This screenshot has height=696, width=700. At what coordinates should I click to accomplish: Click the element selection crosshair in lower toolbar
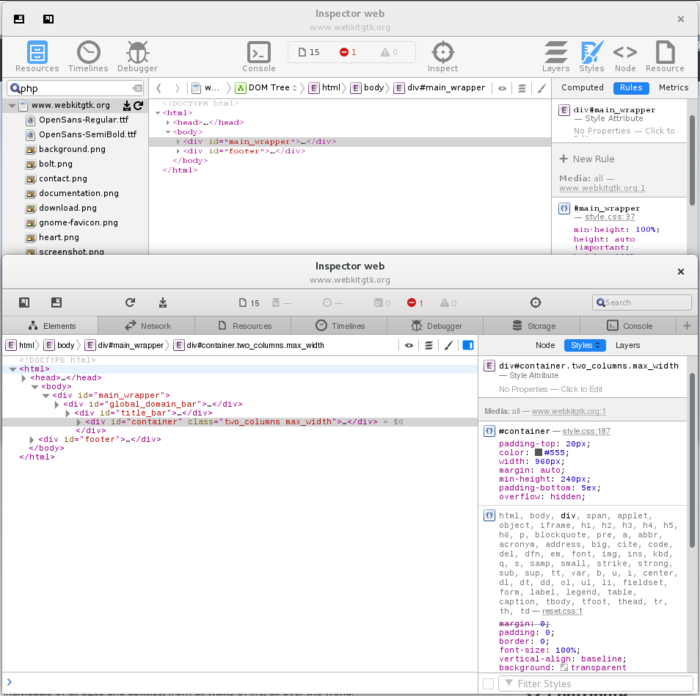[535, 302]
